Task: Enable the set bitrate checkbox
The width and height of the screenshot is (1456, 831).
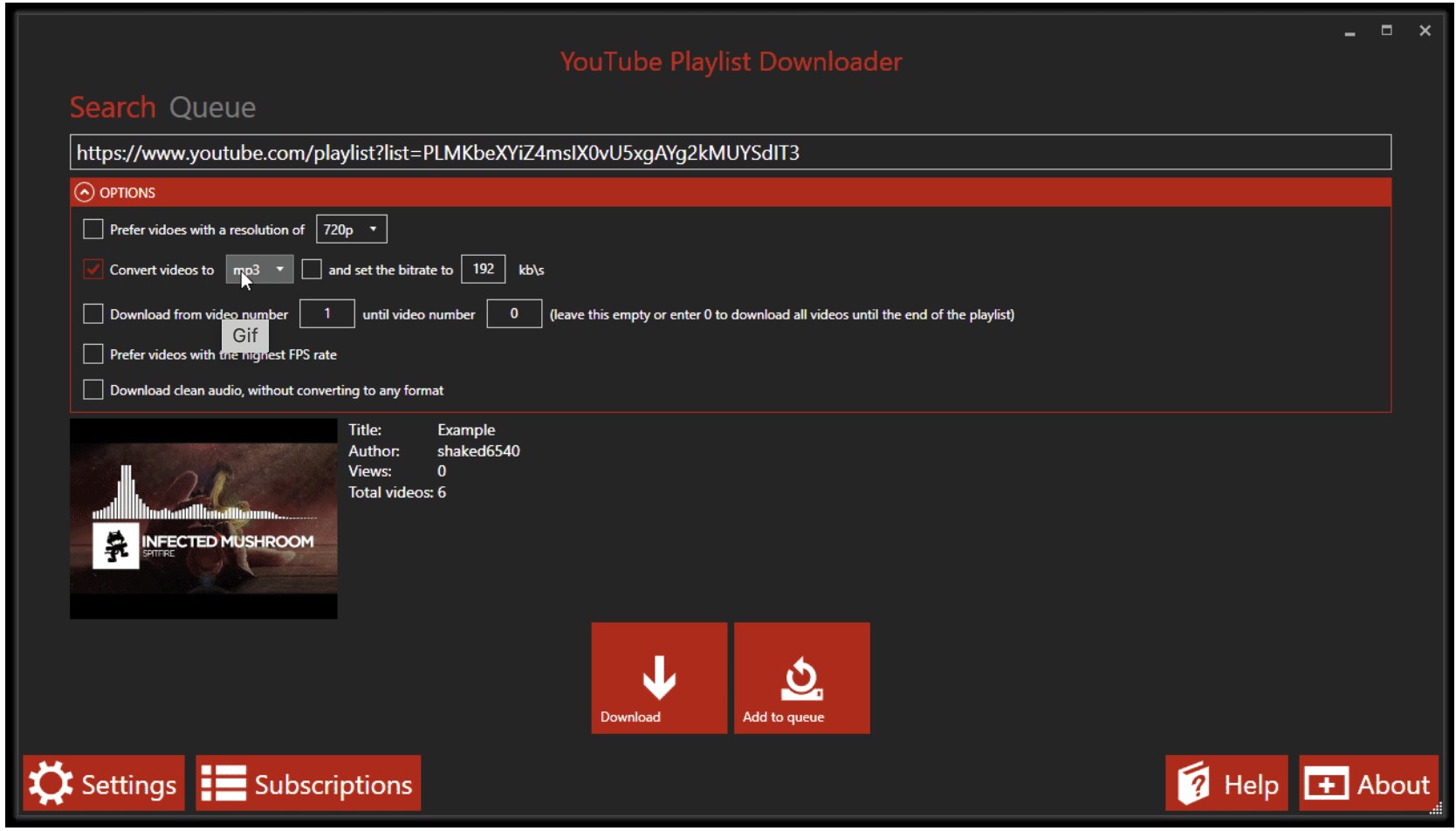Action: click(x=312, y=269)
